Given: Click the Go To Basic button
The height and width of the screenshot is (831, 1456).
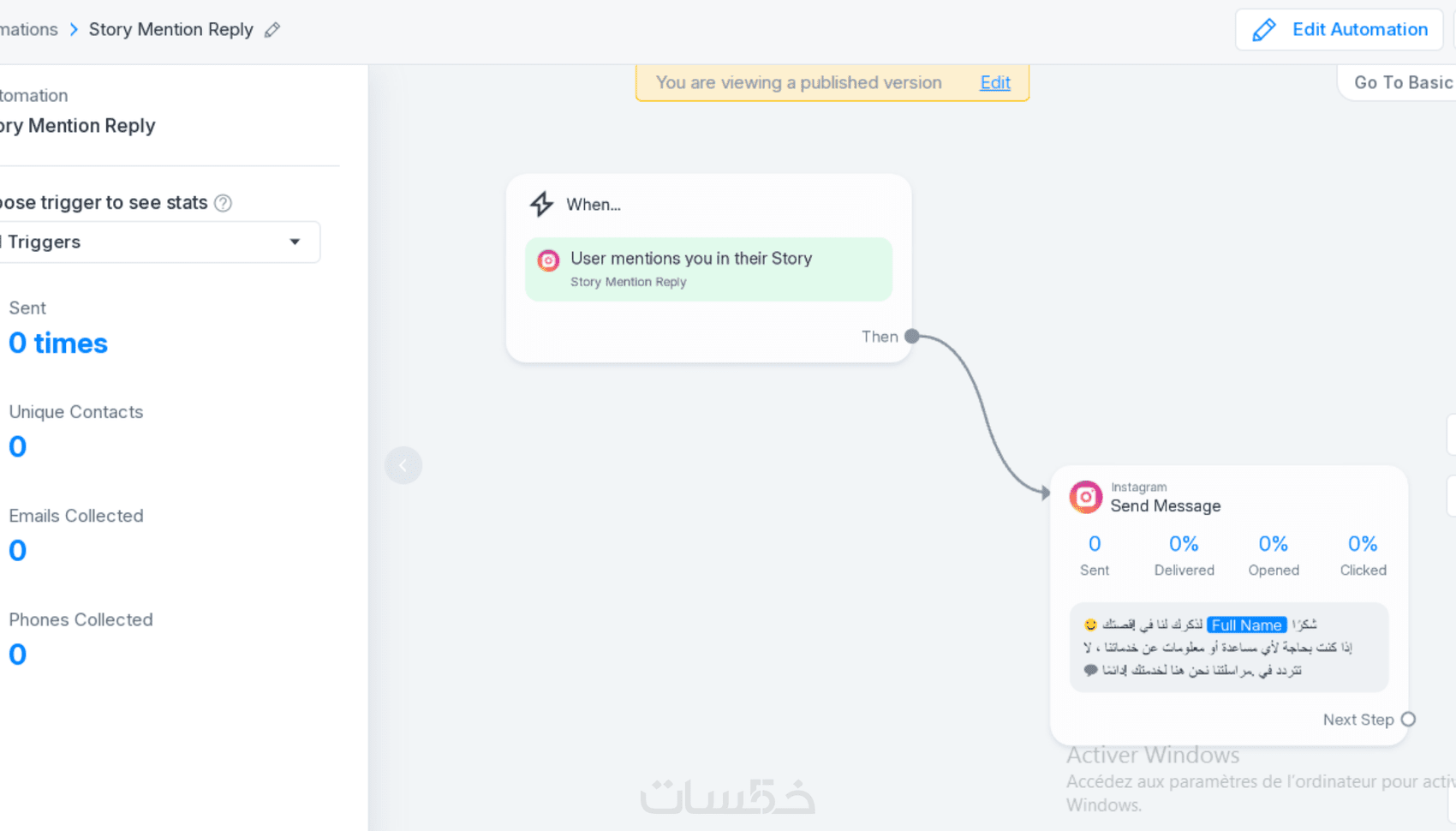Looking at the screenshot, I should [1401, 83].
